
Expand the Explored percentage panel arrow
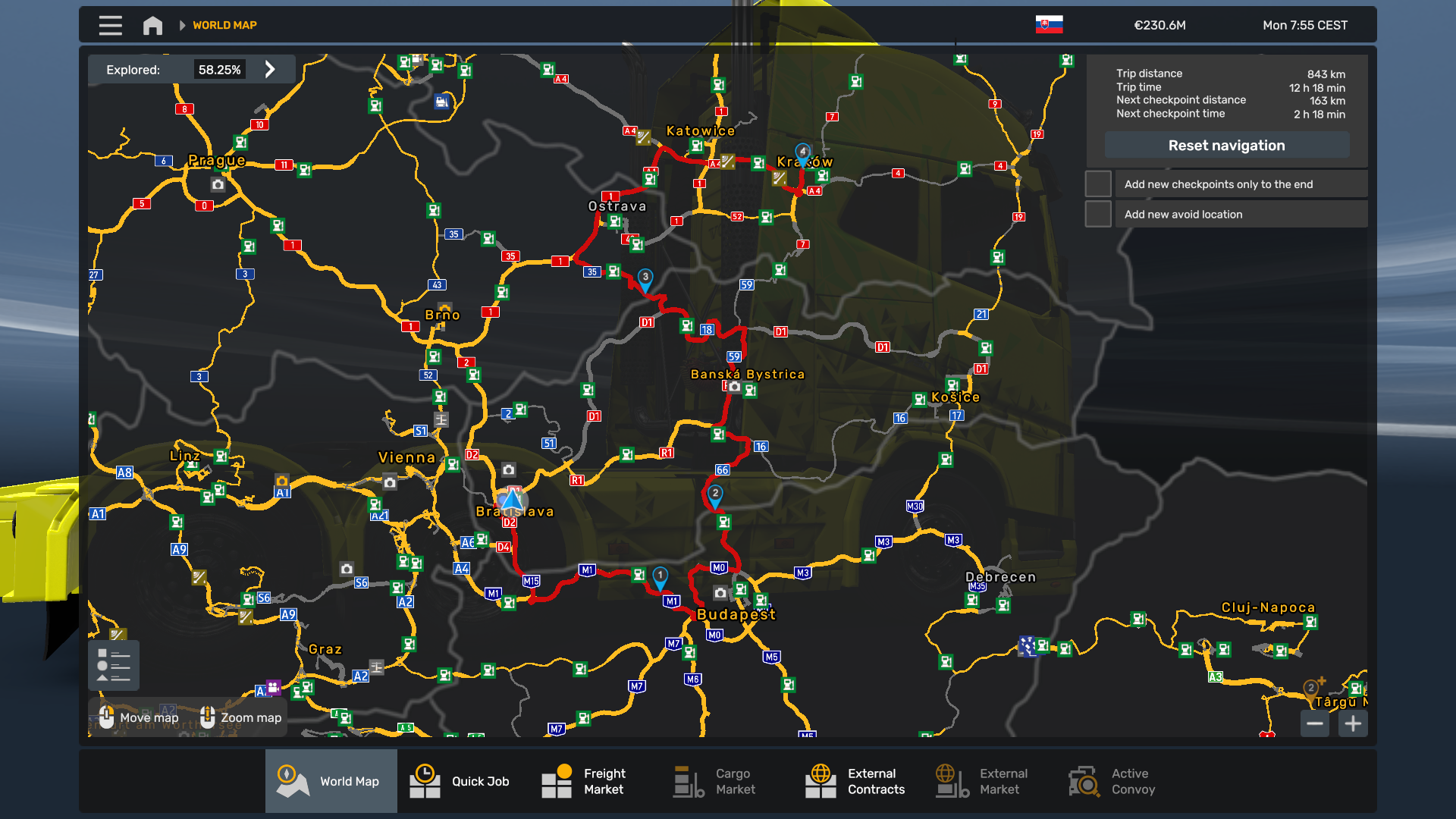point(270,70)
